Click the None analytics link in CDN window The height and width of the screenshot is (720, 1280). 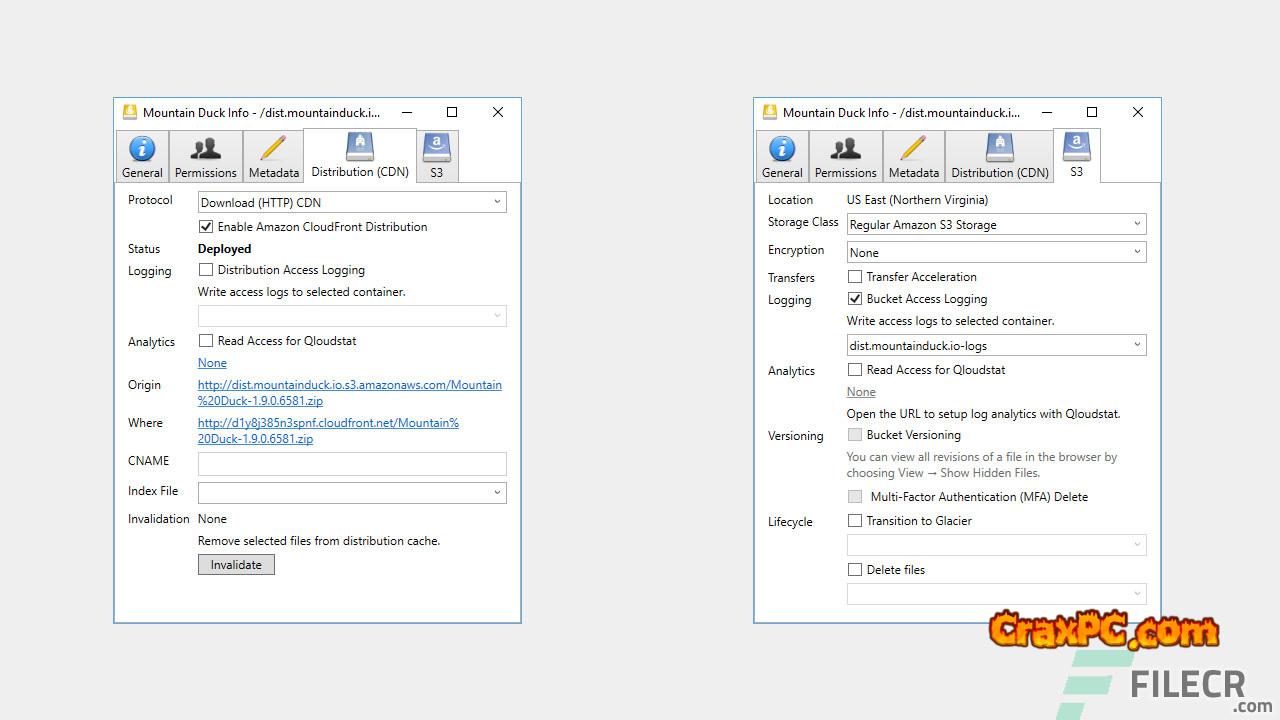(x=212, y=363)
